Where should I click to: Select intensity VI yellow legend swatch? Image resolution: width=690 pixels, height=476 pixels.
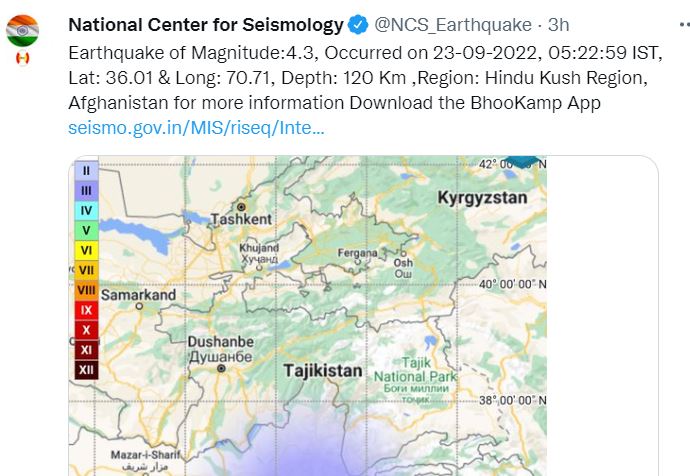(86, 250)
